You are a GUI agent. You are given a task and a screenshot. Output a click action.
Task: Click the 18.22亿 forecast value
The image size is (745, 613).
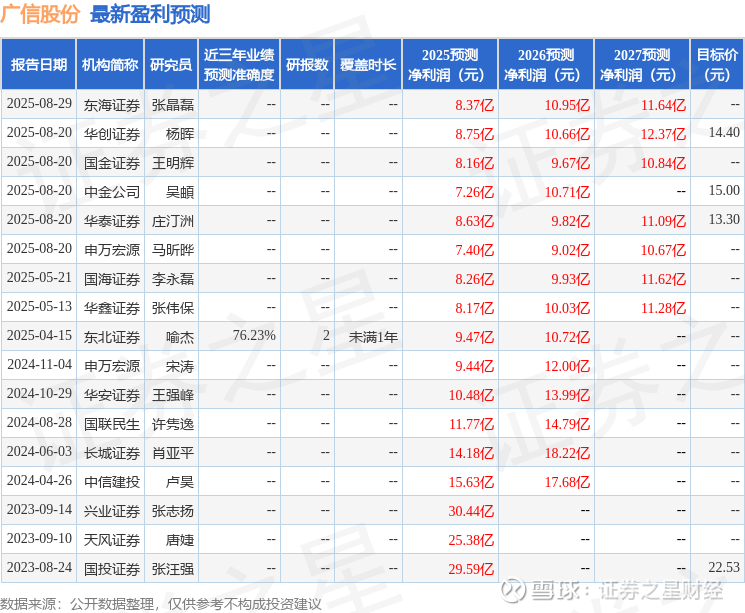point(567,453)
